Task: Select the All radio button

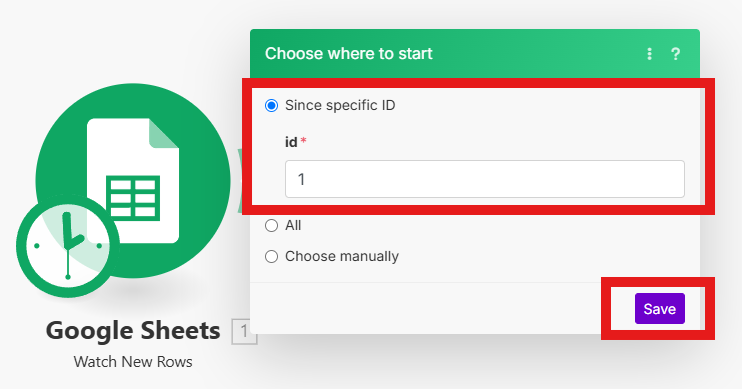Action: click(271, 225)
